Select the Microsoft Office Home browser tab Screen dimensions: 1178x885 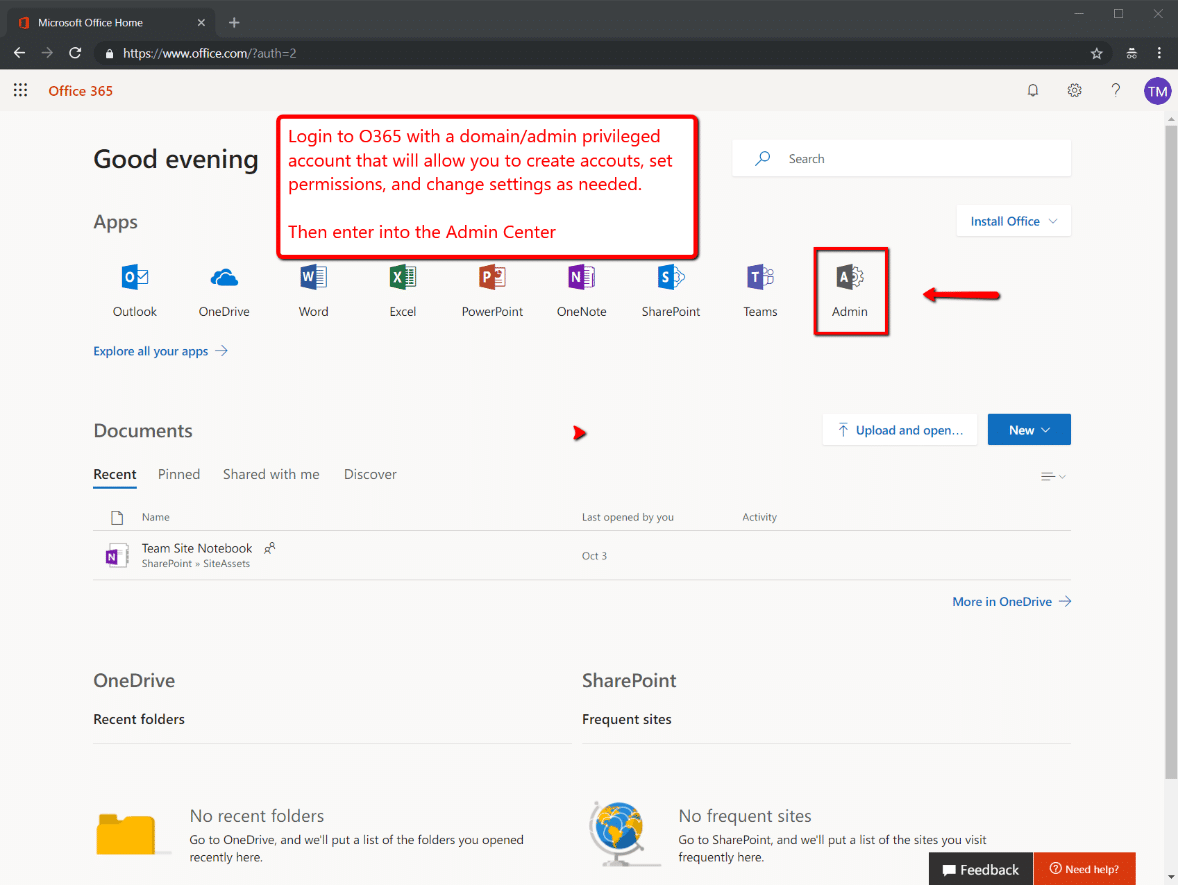(x=111, y=23)
